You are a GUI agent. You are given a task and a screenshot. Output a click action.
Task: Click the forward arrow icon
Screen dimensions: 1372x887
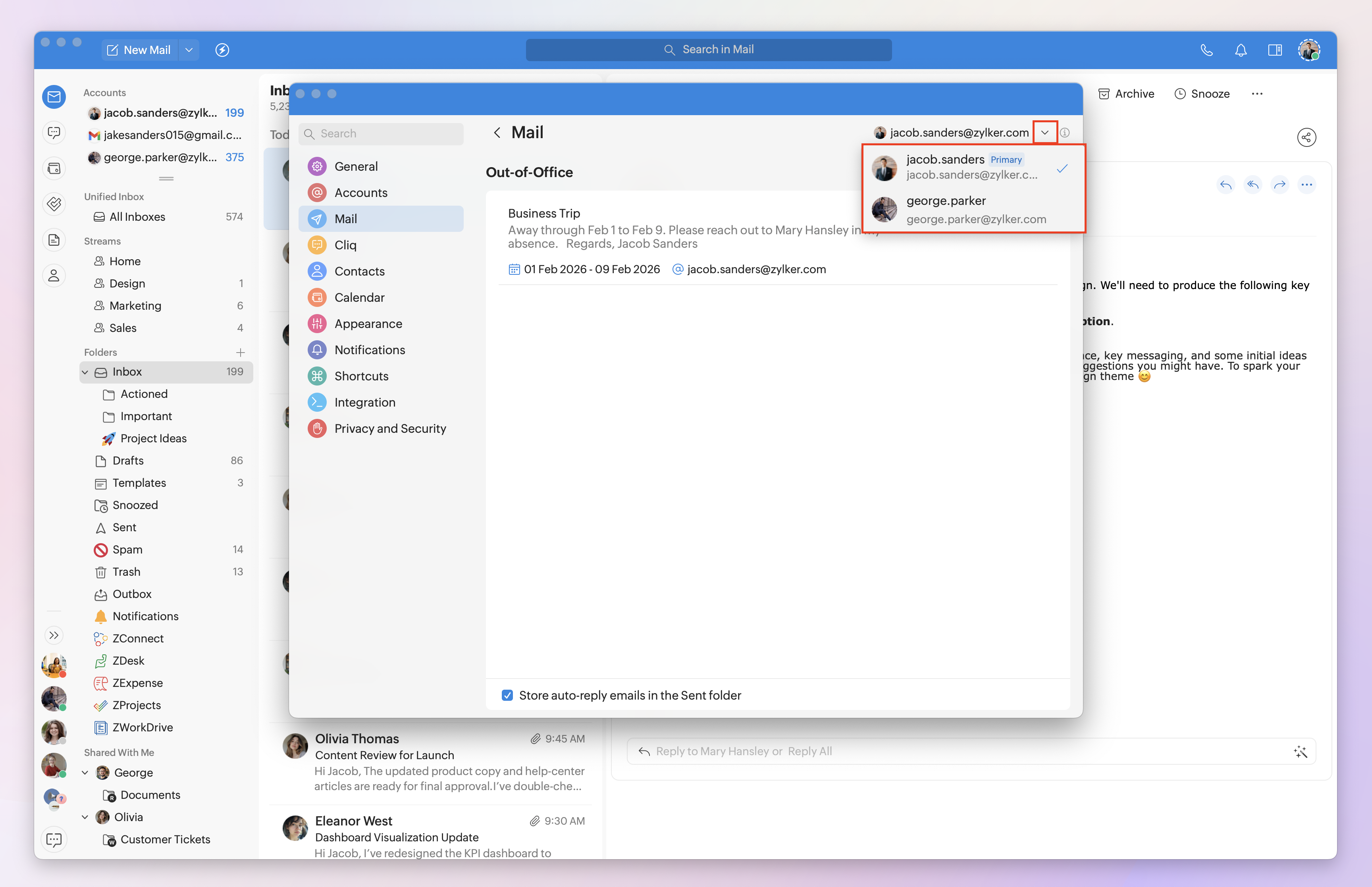1280,185
